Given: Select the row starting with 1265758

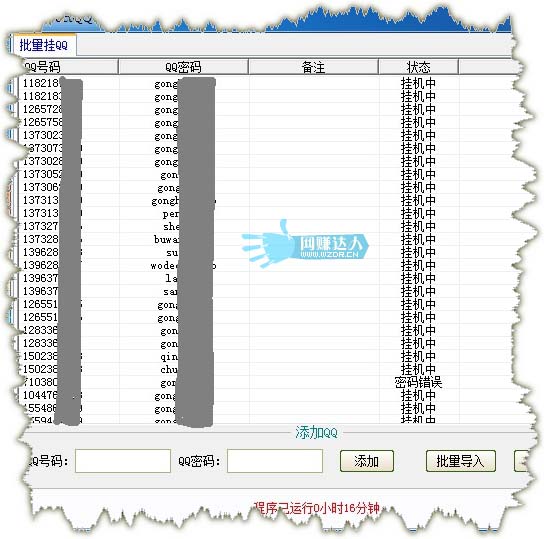Looking at the screenshot, I should pos(265,122).
